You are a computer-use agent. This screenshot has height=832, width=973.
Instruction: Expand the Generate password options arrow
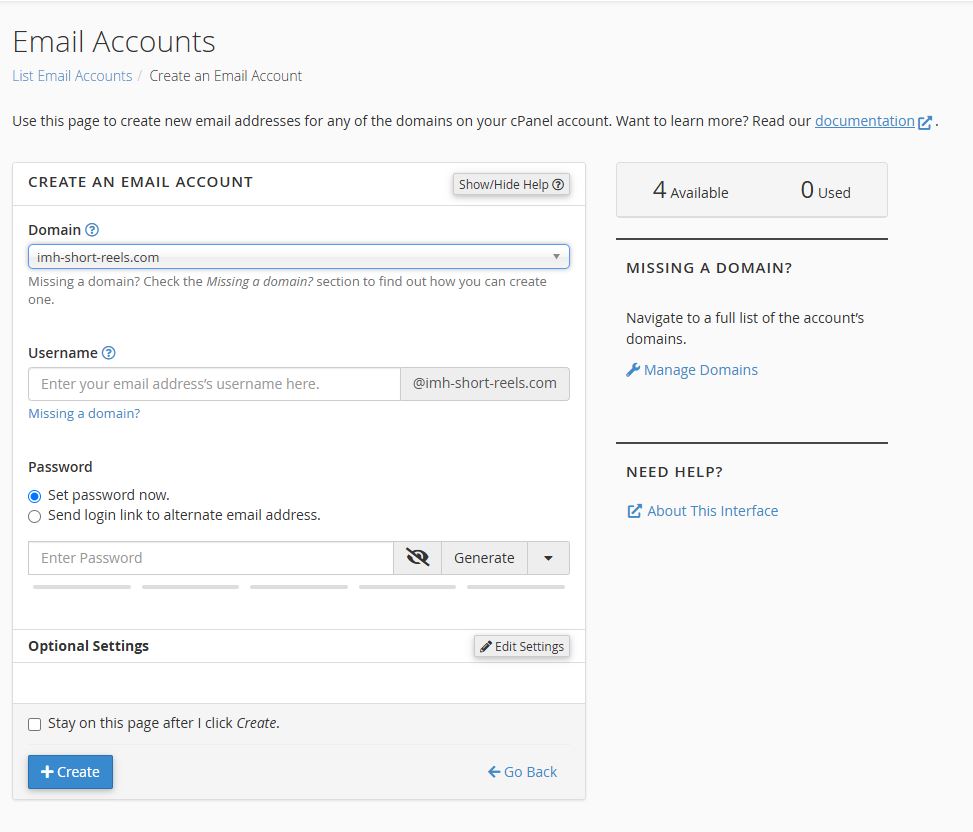point(548,558)
